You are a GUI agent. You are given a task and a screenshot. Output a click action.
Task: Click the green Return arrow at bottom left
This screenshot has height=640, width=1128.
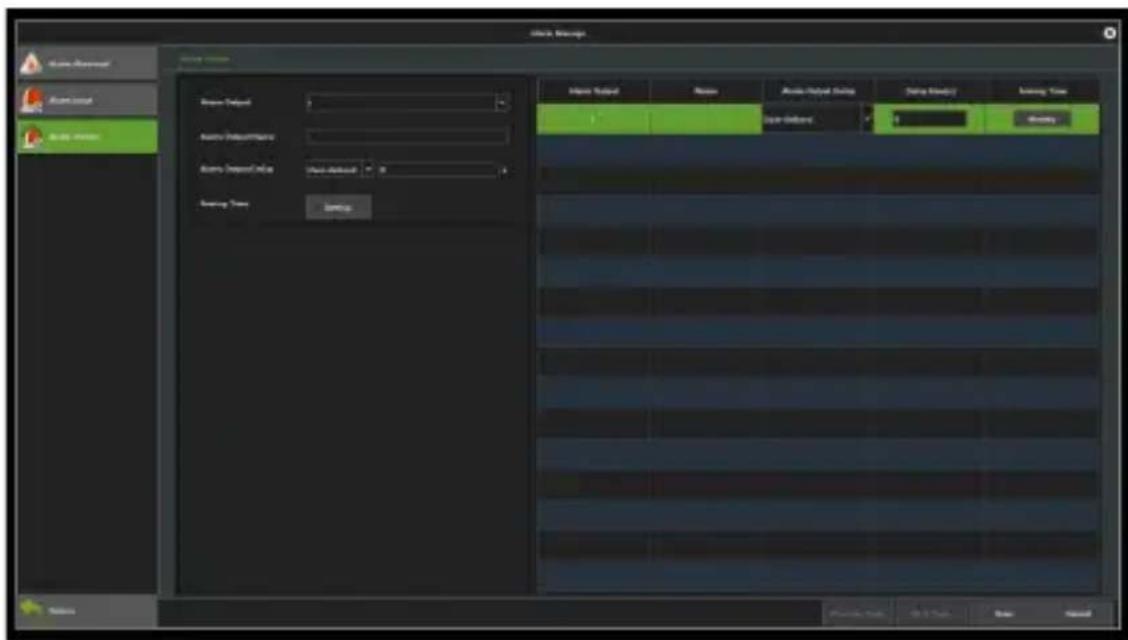click(x=32, y=610)
